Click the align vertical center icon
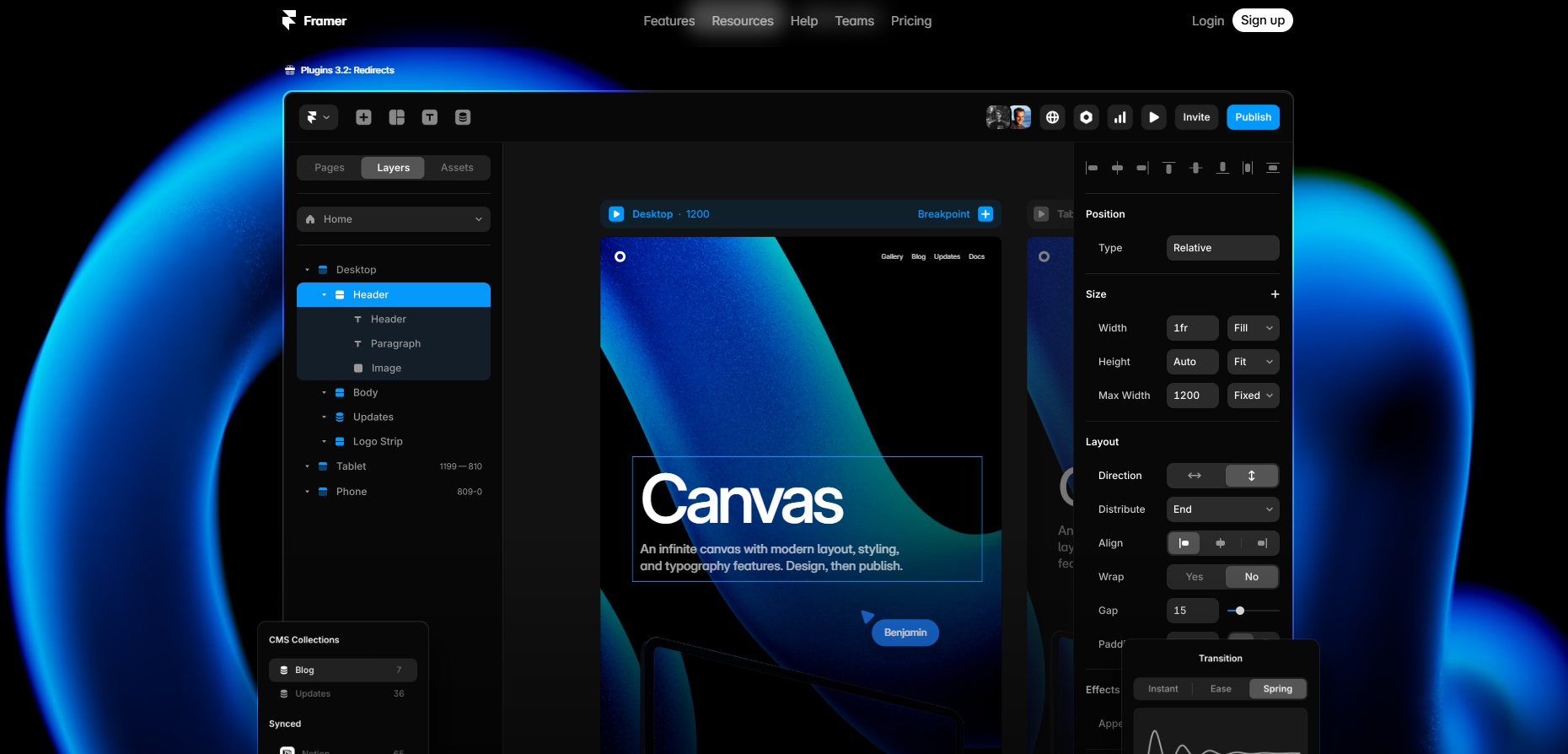 (1195, 168)
